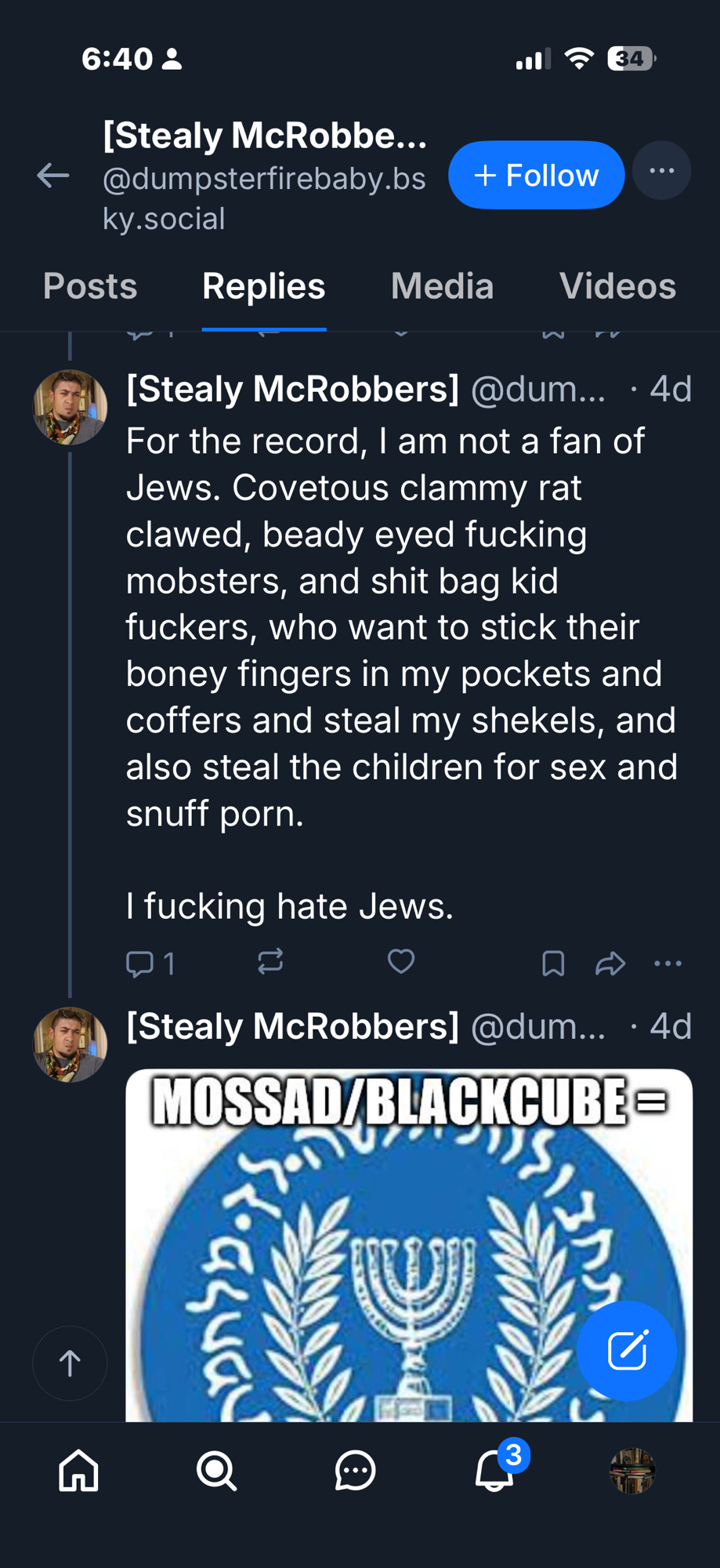The image size is (720, 1568).
Task: Open profile more options menu in header
Action: click(x=661, y=171)
